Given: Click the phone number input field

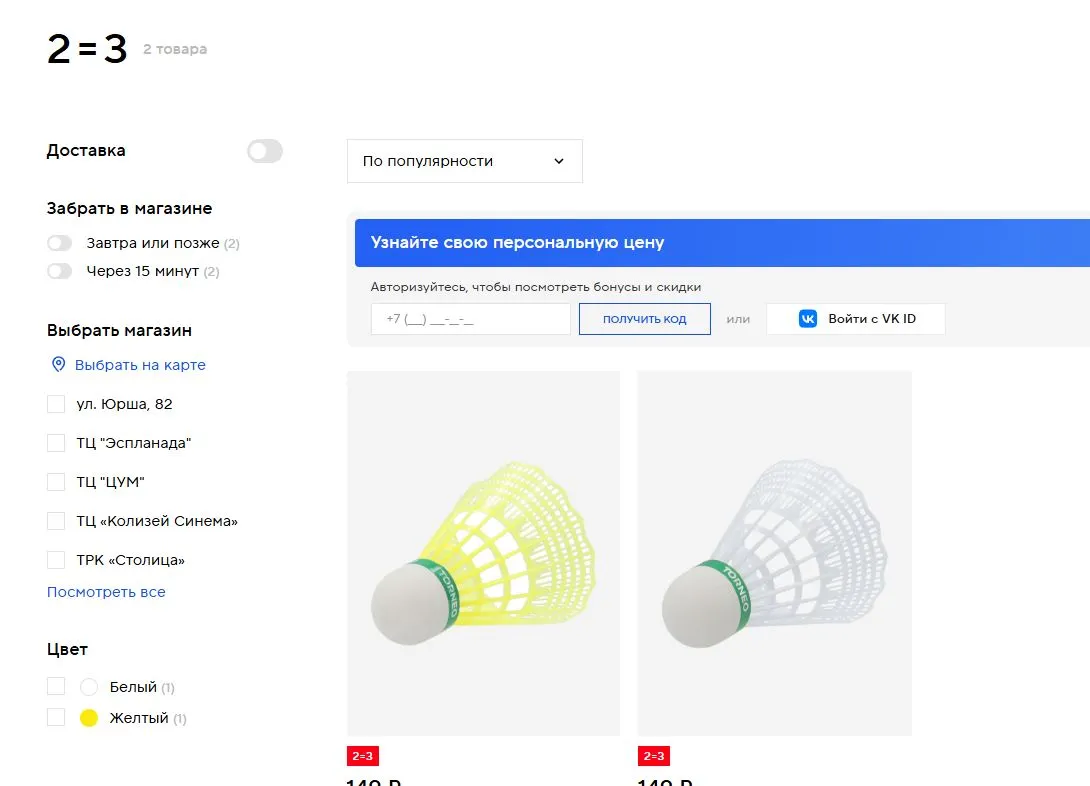Looking at the screenshot, I should 471,319.
